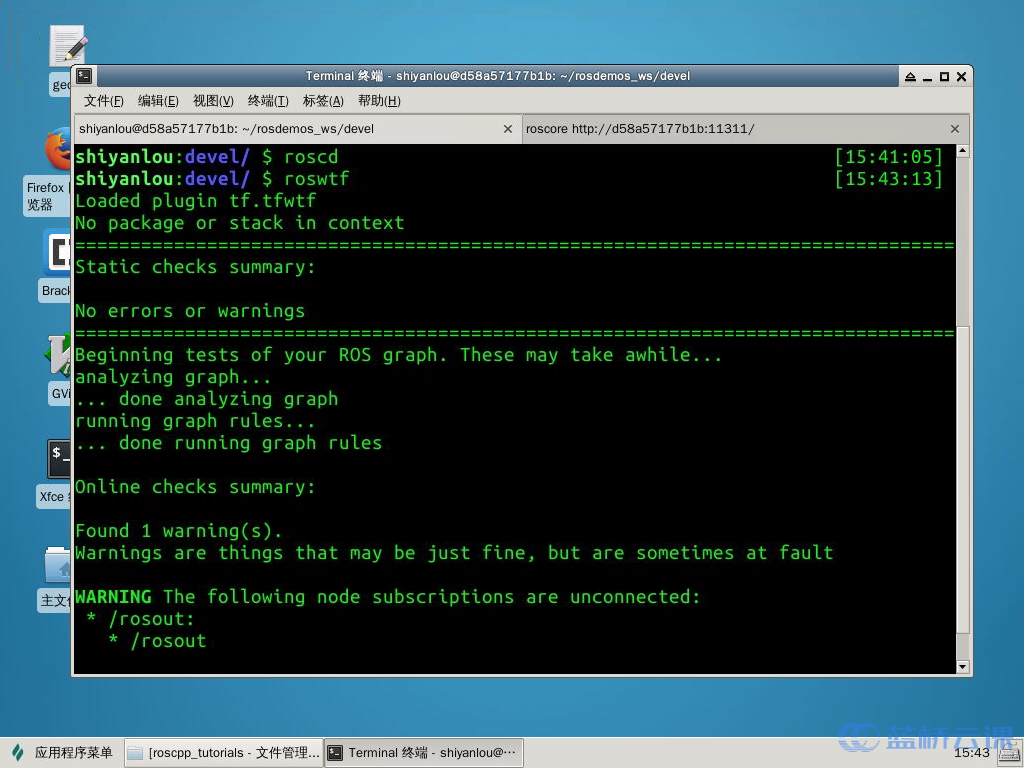1024x768 pixels.
Task: Click the terminal scrollbar up arrow
Action: pos(963,151)
